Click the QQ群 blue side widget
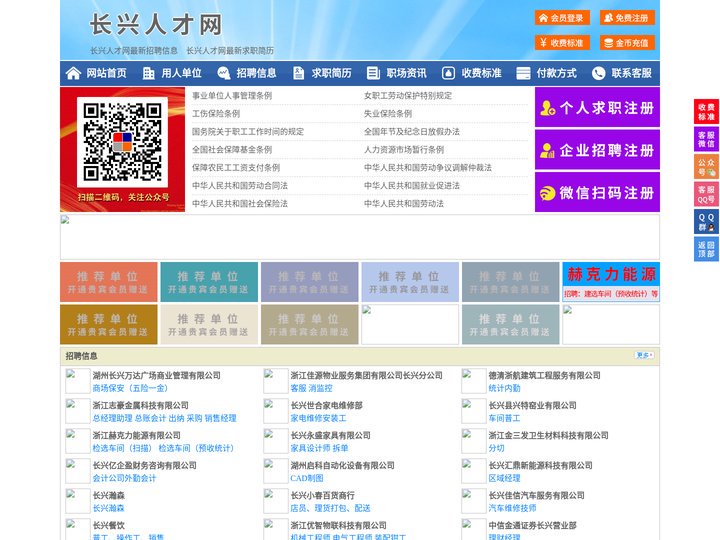 pyautogui.click(x=706, y=222)
